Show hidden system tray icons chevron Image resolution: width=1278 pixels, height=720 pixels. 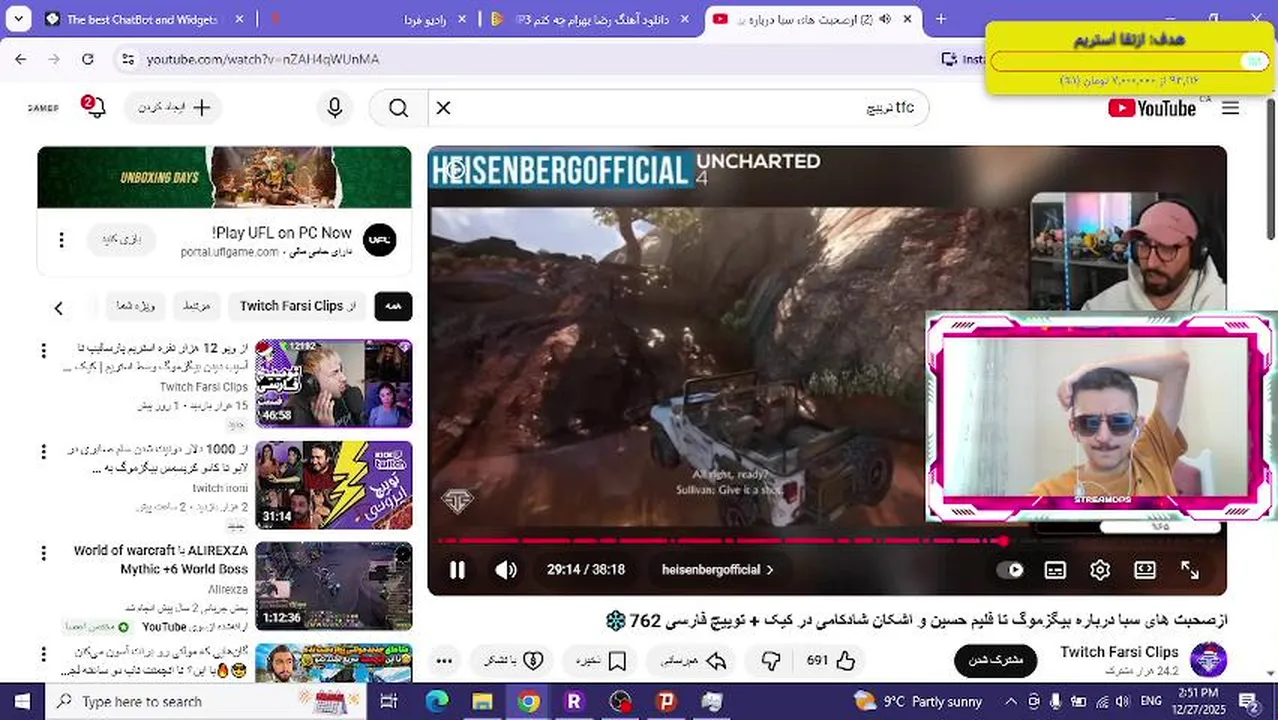(1010, 701)
